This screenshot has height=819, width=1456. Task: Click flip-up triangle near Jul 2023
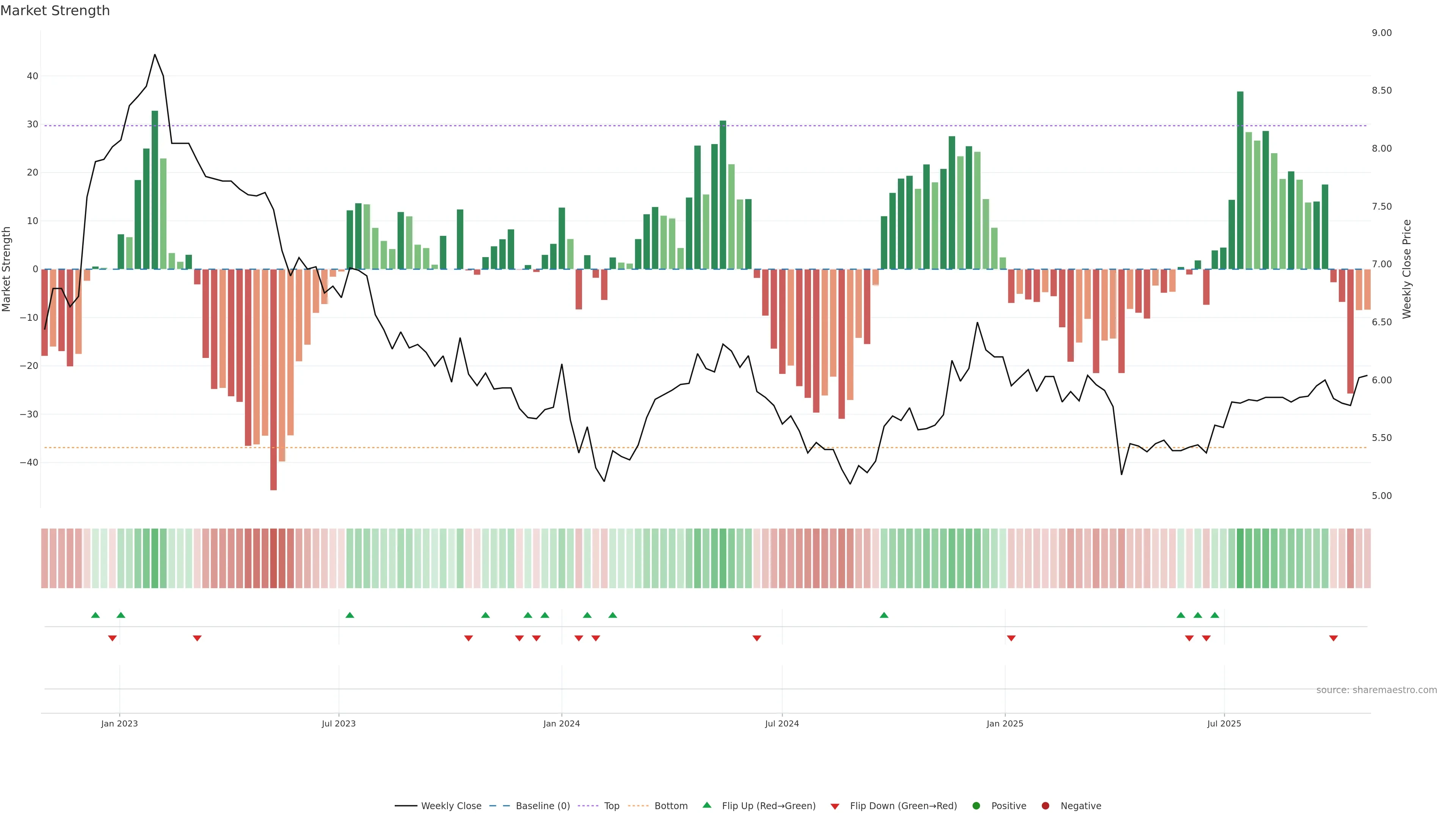[350, 615]
